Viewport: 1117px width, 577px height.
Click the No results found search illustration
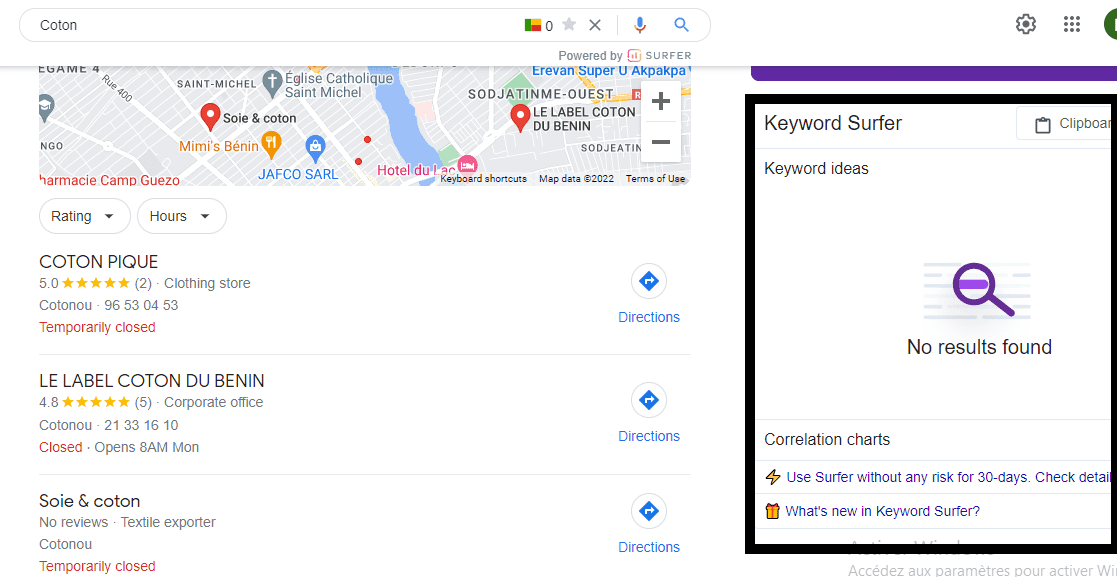coord(977,290)
